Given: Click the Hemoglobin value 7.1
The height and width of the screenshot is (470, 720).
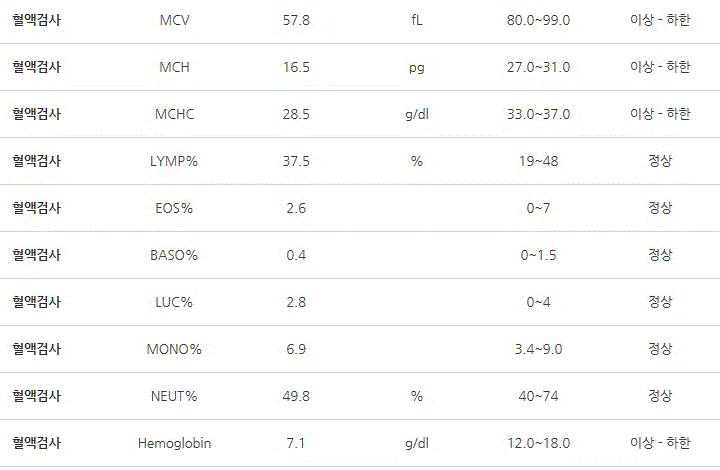Looking at the screenshot, I should (296, 443).
